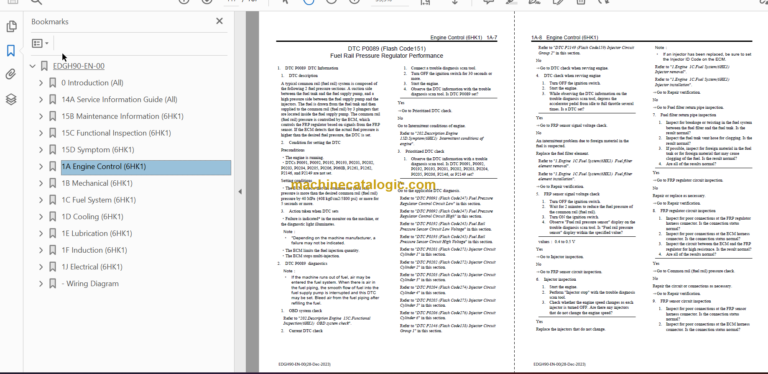Open '1J Electrical (6HK1)' bookmark

(92, 267)
